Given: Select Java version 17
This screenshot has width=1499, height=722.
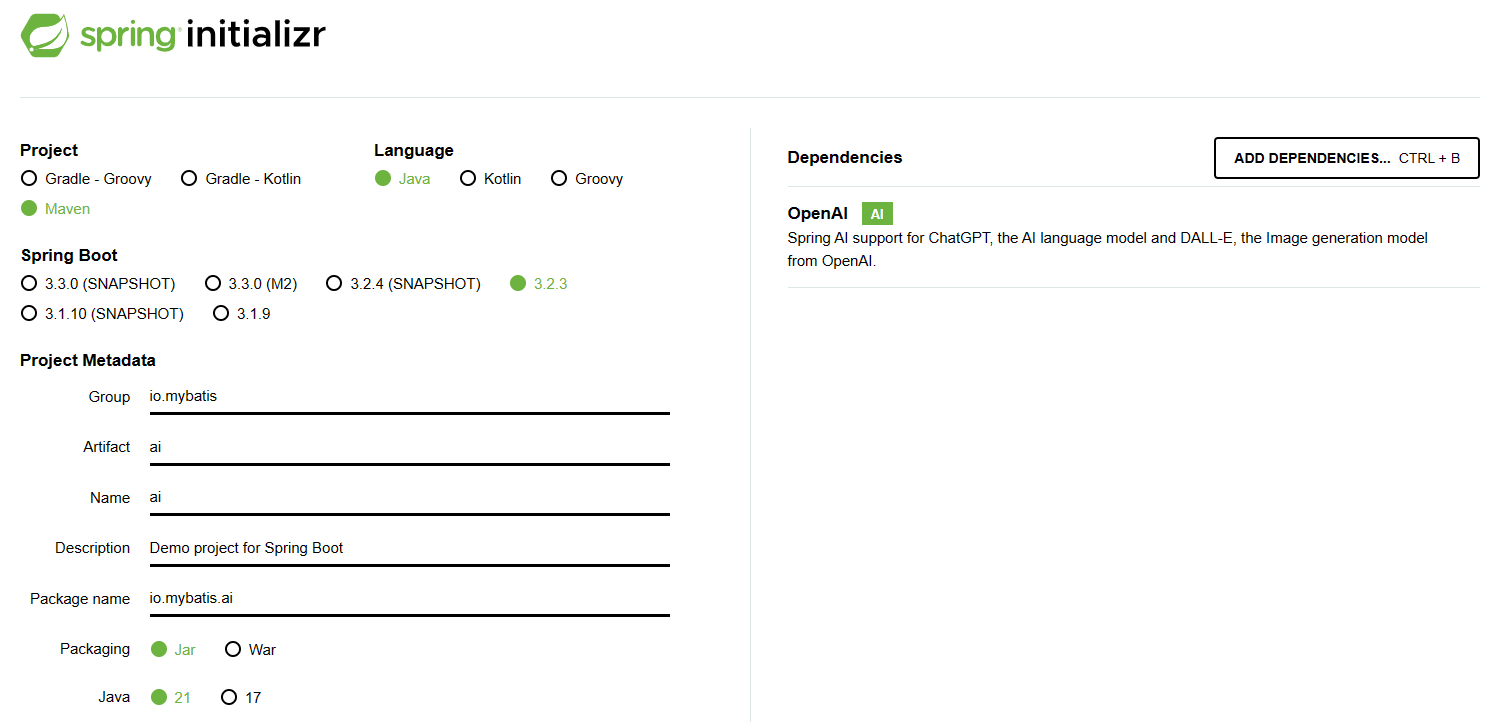Looking at the screenshot, I should point(229,698).
